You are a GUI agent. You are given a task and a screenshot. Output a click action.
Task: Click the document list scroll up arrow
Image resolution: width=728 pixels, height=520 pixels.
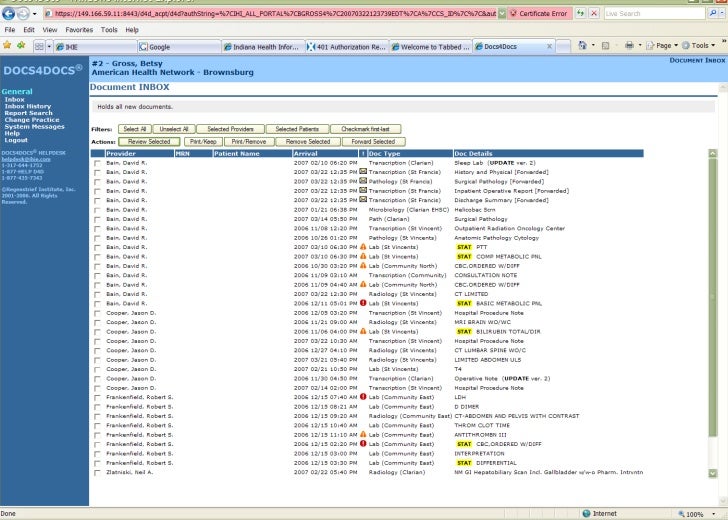pos(713,153)
